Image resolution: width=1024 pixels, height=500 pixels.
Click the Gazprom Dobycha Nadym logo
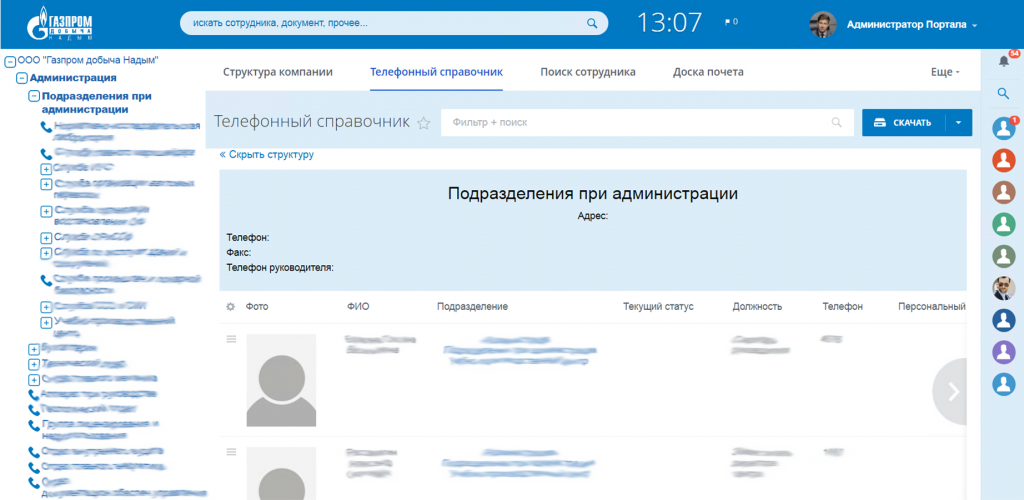[x=59, y=23]
